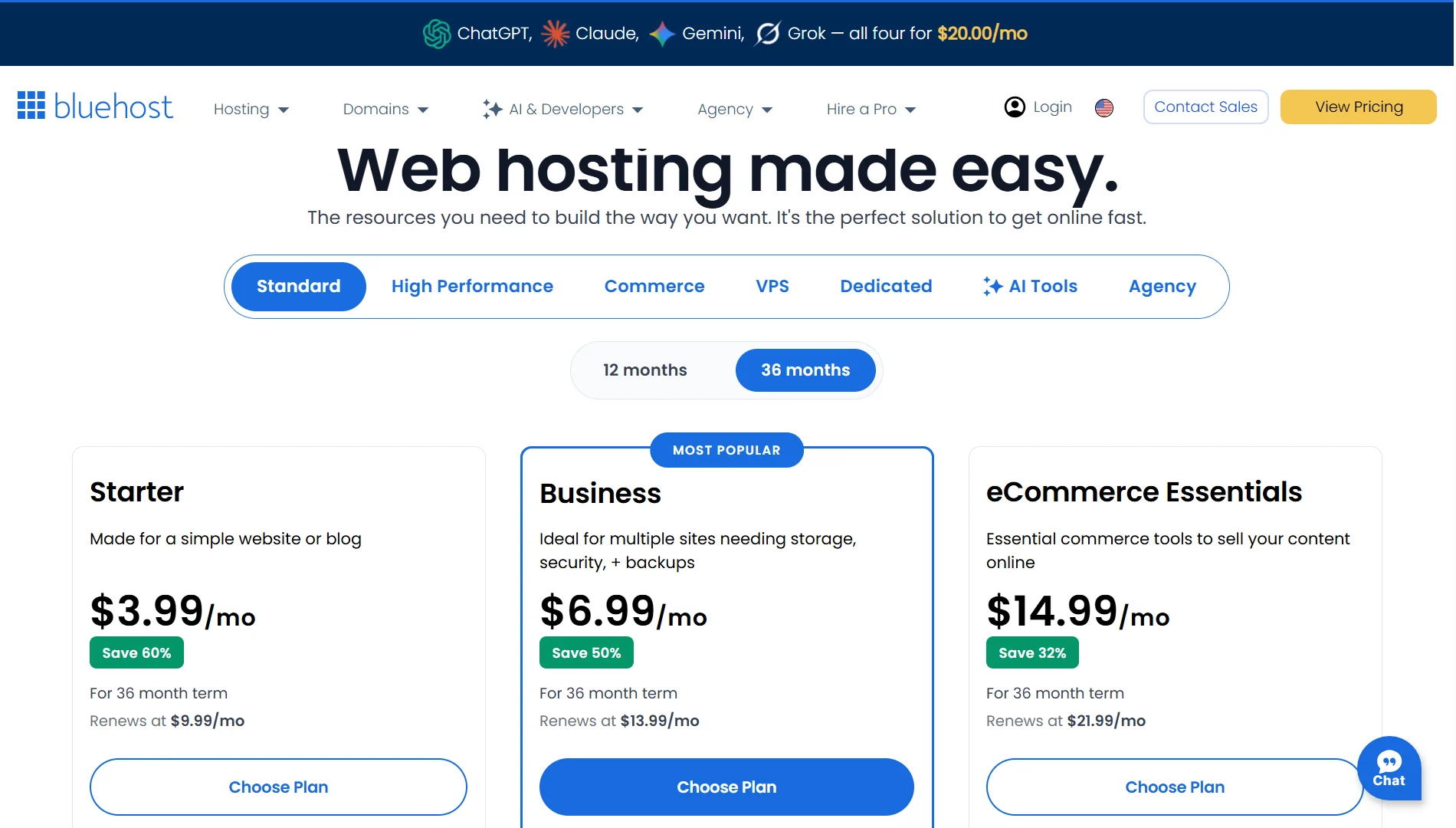1456x828 pixels.
Task: Switch to the Standard hosting tab
Action: 299,287
